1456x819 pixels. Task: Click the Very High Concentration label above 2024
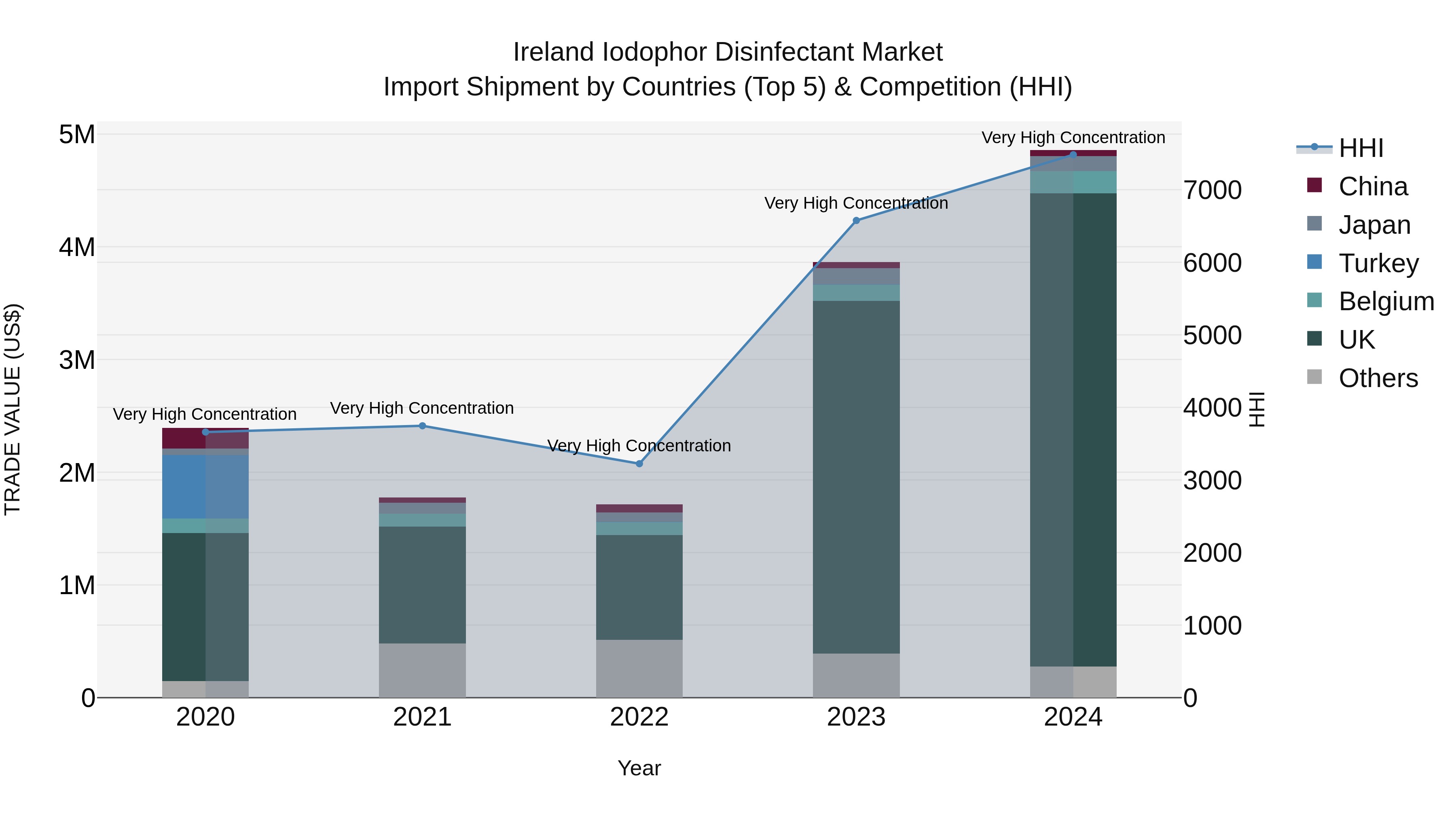pos(1073,138)
